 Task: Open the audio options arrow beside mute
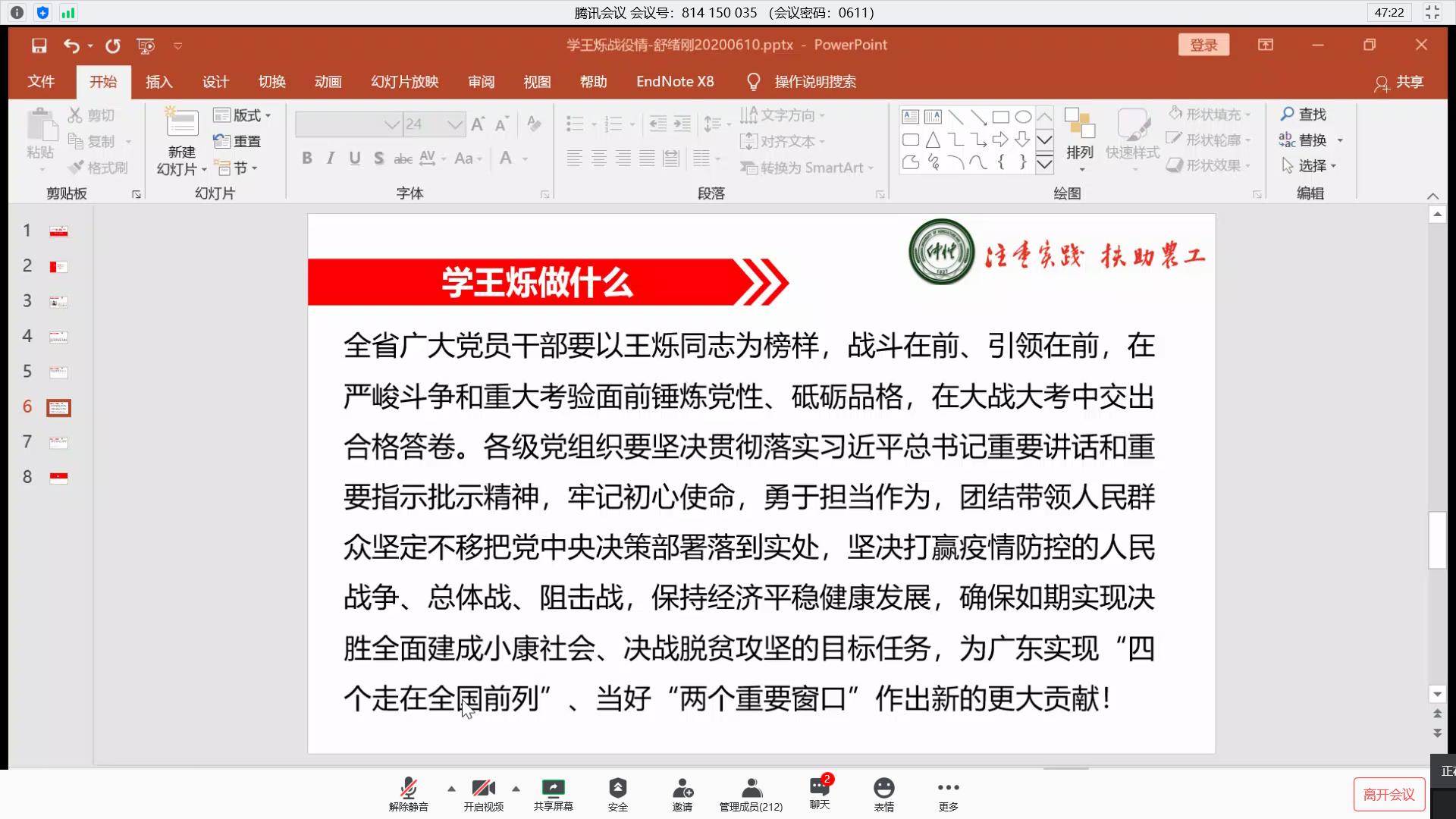[451, 789]
